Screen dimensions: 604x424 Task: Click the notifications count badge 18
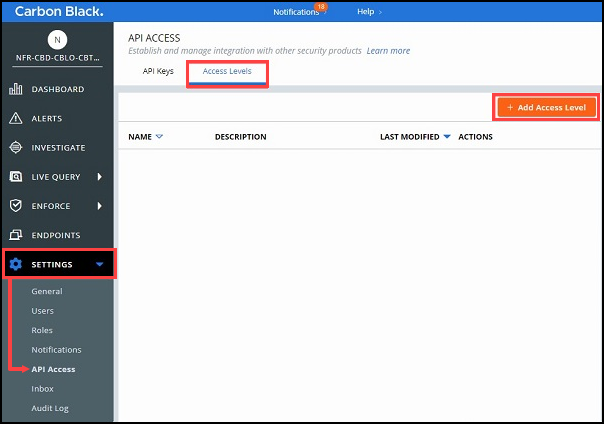[320, 7]
